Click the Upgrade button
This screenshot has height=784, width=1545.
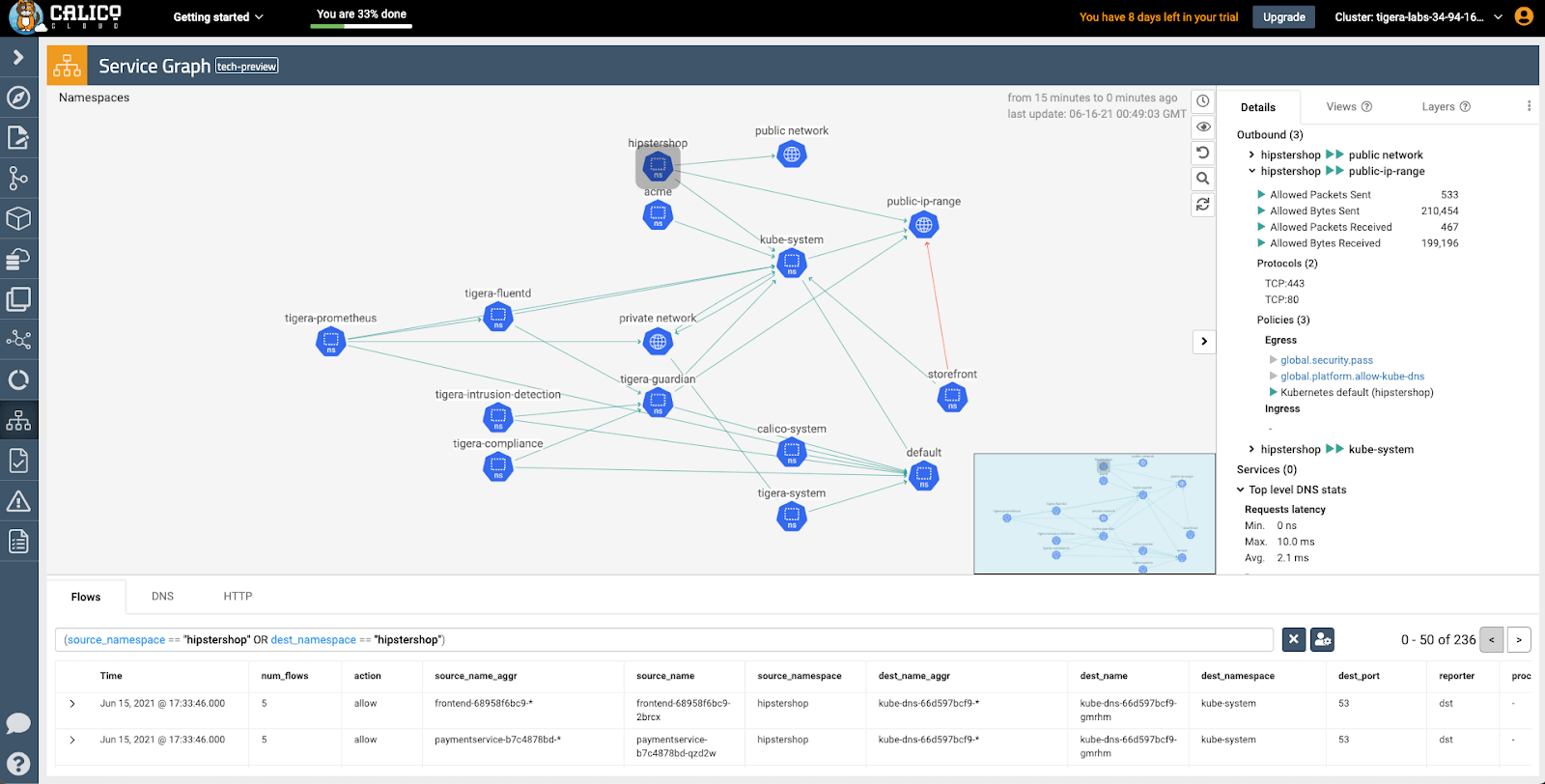click(x=1284, y=17)
